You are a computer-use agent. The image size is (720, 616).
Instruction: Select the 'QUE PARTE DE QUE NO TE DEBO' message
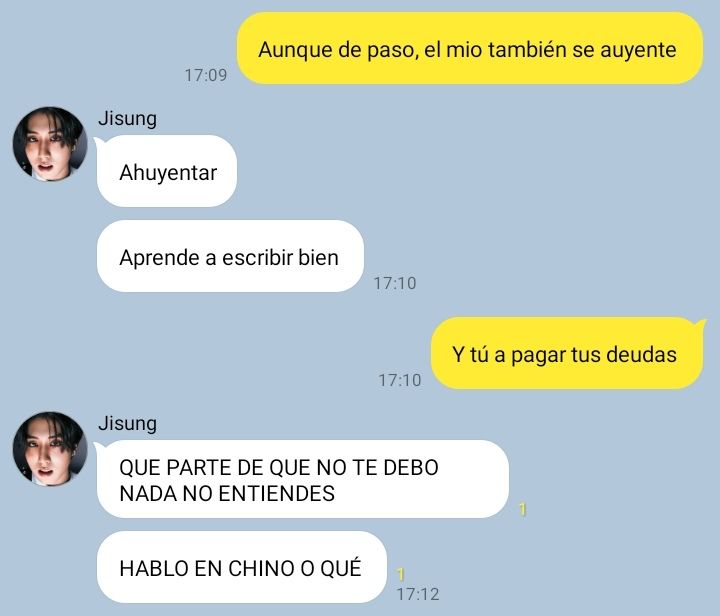(303, 479)
